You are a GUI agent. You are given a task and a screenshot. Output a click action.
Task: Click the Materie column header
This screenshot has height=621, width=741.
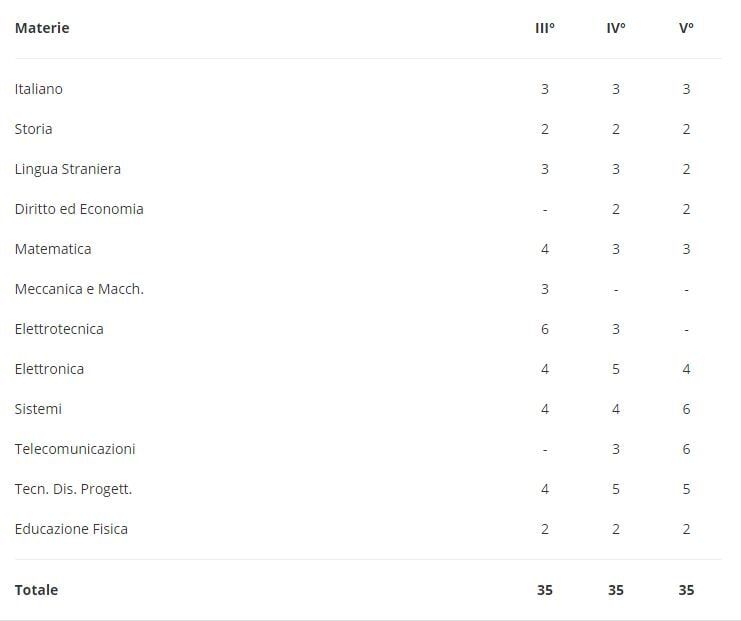click(42, 28)
